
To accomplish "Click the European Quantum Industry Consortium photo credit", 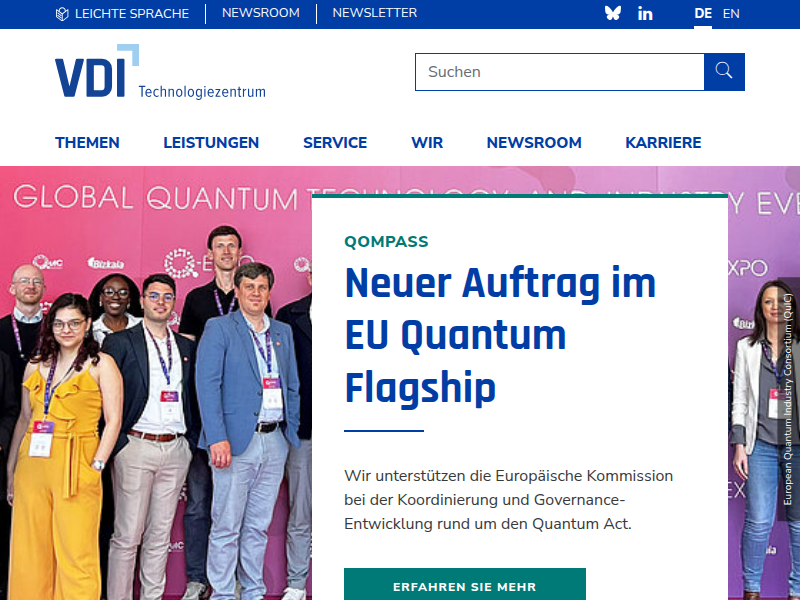I will pyautogui.click(x=787, y=399).
